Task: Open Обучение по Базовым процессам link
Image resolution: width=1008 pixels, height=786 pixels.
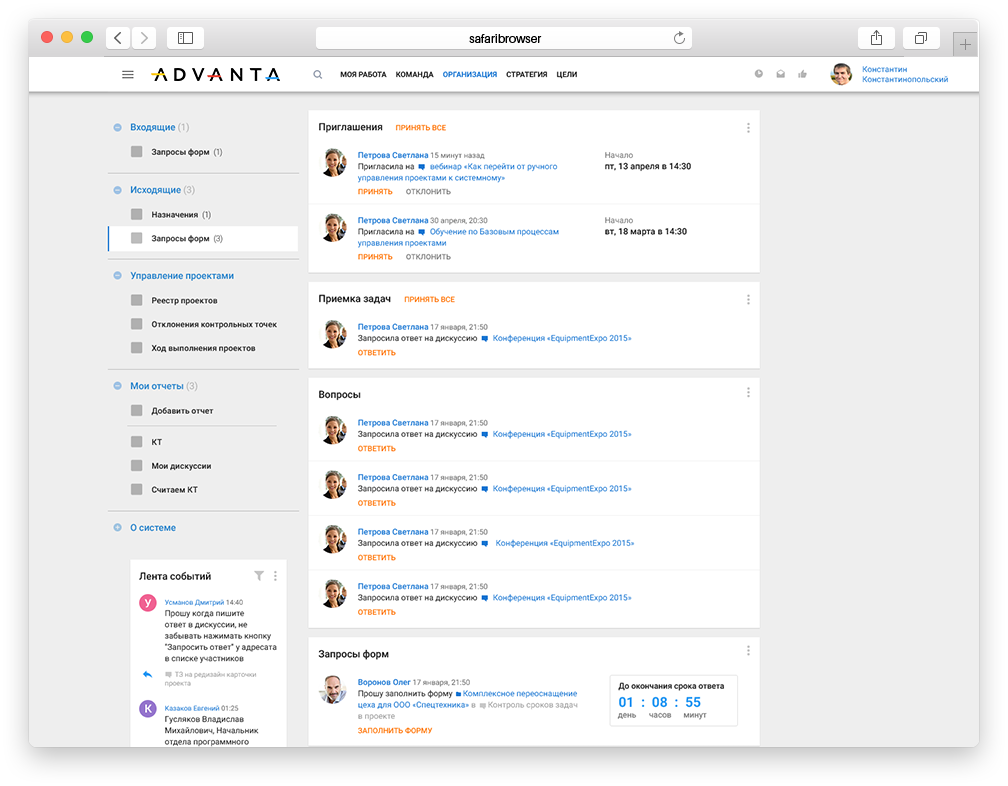Action: [x=458, y=237]
